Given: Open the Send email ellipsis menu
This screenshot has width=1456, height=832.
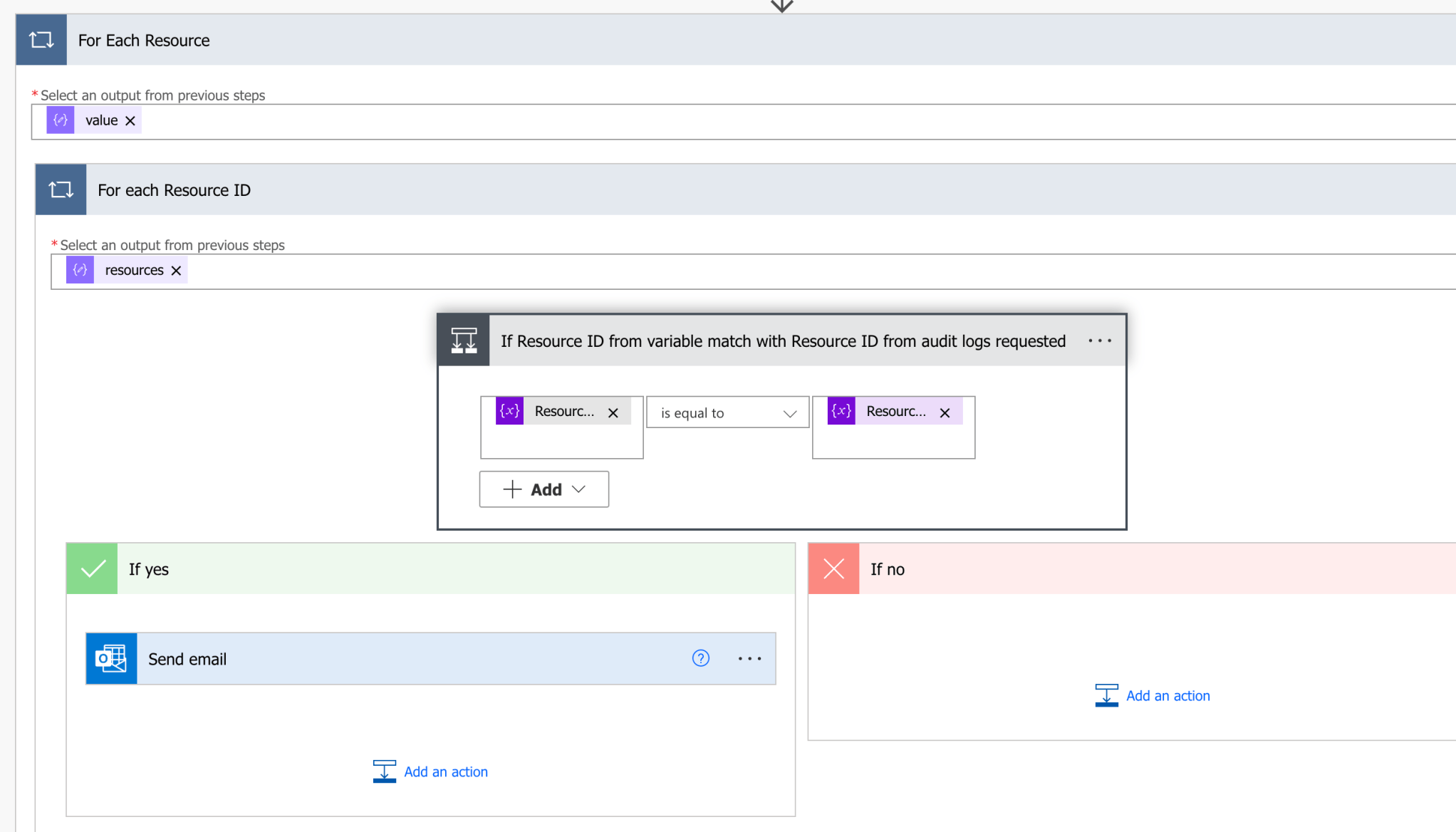Looking at the screenshot, I should [749, 658].
